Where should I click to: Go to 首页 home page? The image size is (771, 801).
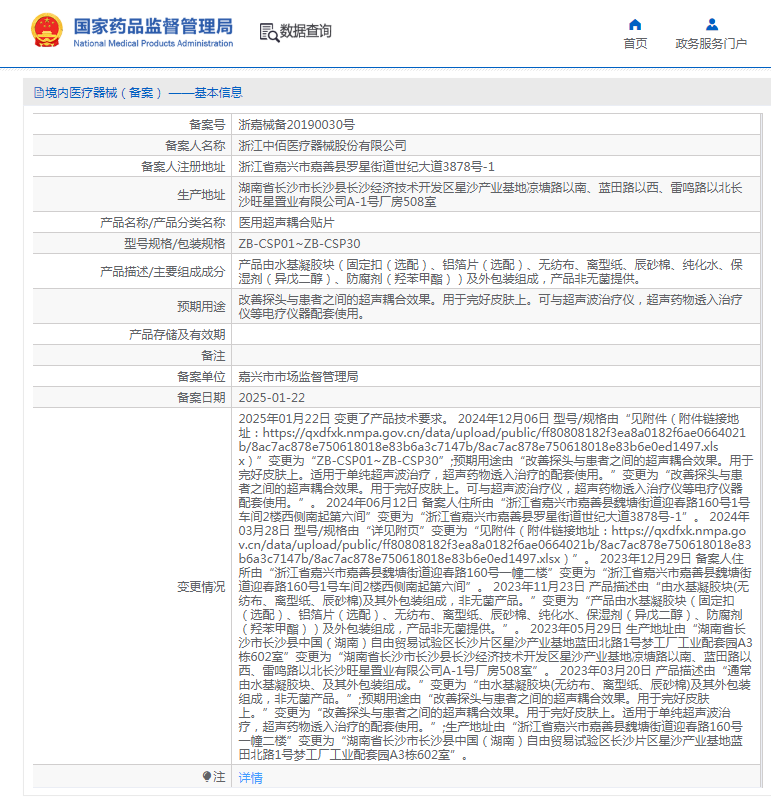[x=635, y=44]
